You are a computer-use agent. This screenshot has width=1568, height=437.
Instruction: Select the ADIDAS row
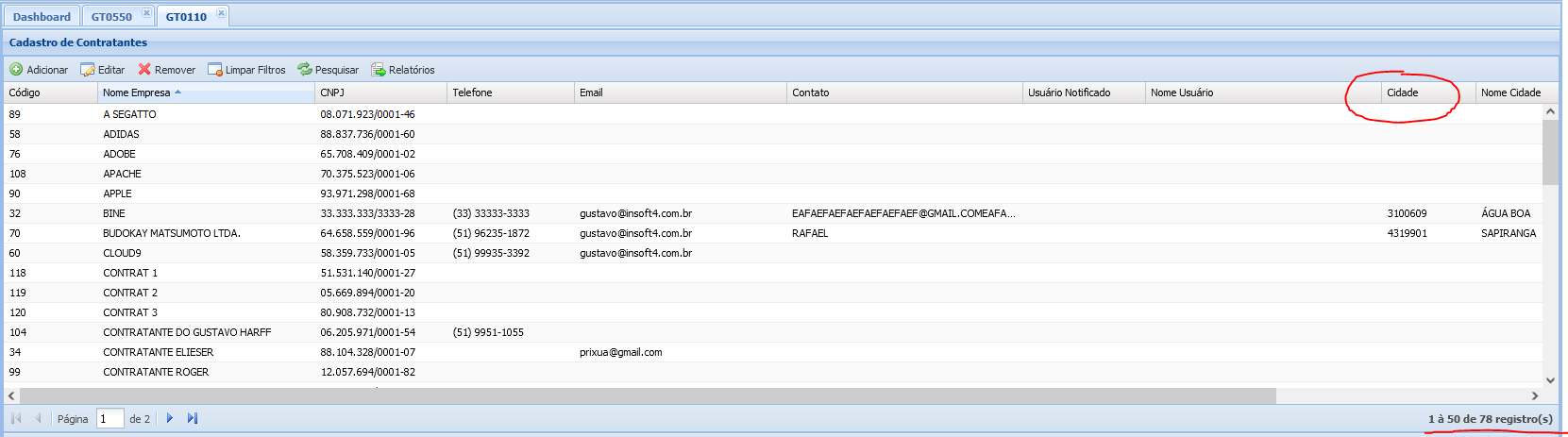[x=773, y=134]
